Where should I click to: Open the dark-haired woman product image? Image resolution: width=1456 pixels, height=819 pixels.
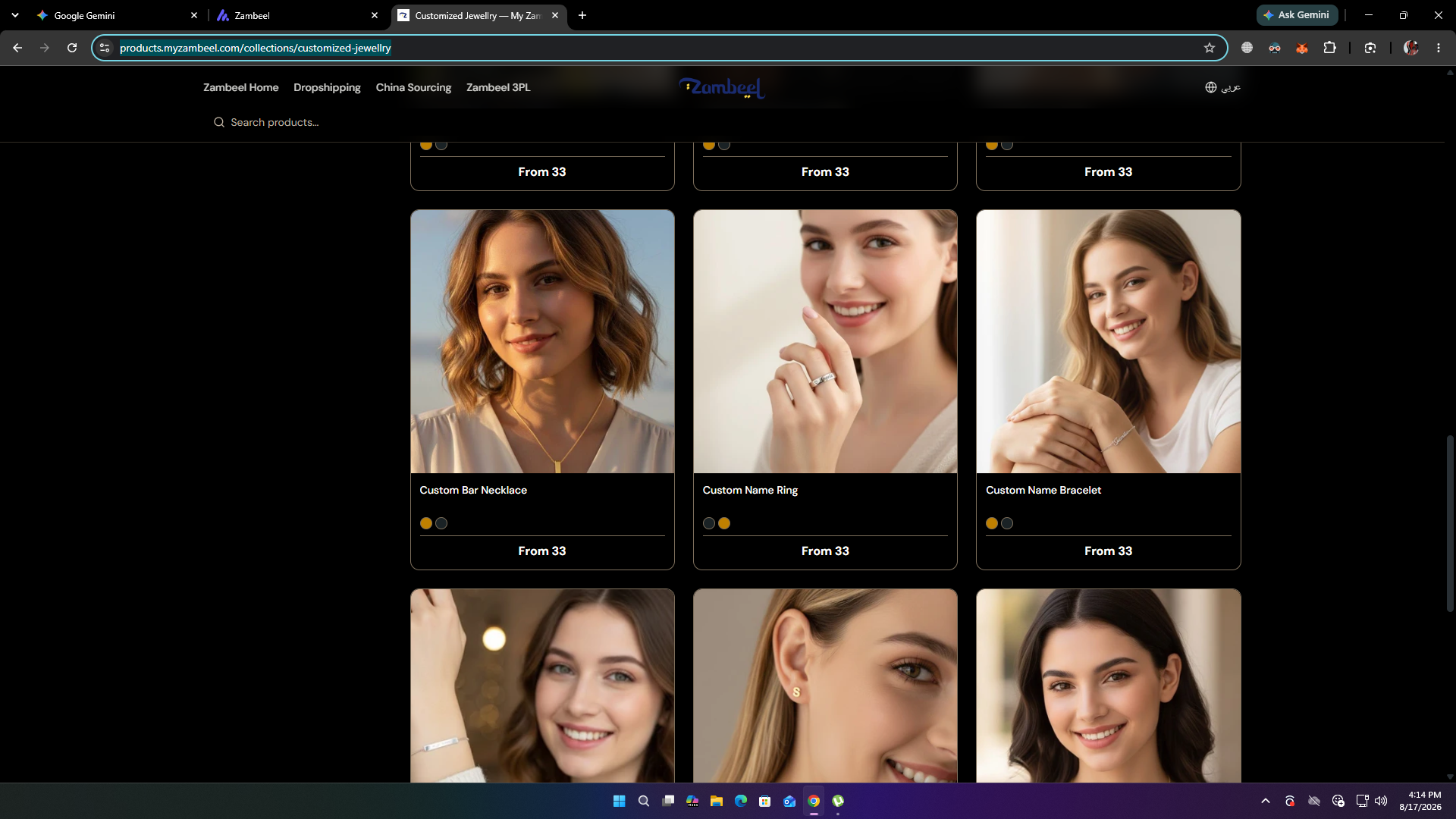(x=1108, y=686)
